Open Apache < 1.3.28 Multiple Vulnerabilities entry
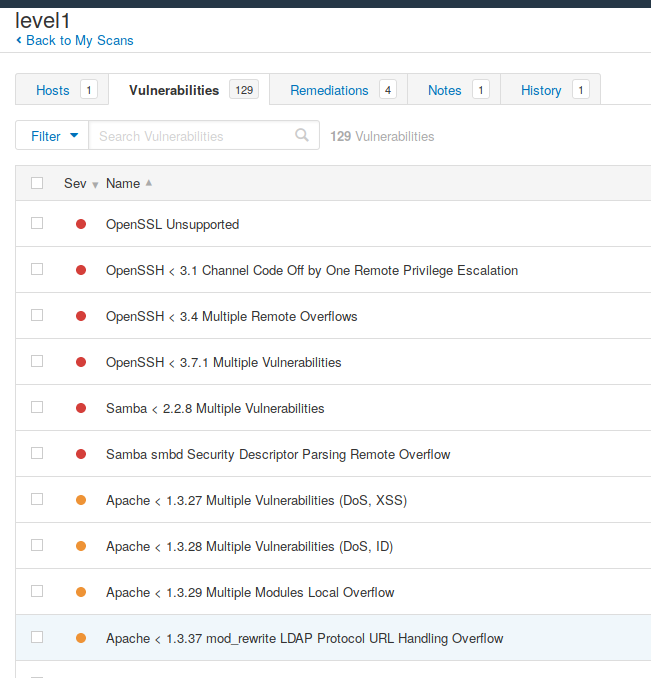Viewport: 651px width, 678px height. 249,547
